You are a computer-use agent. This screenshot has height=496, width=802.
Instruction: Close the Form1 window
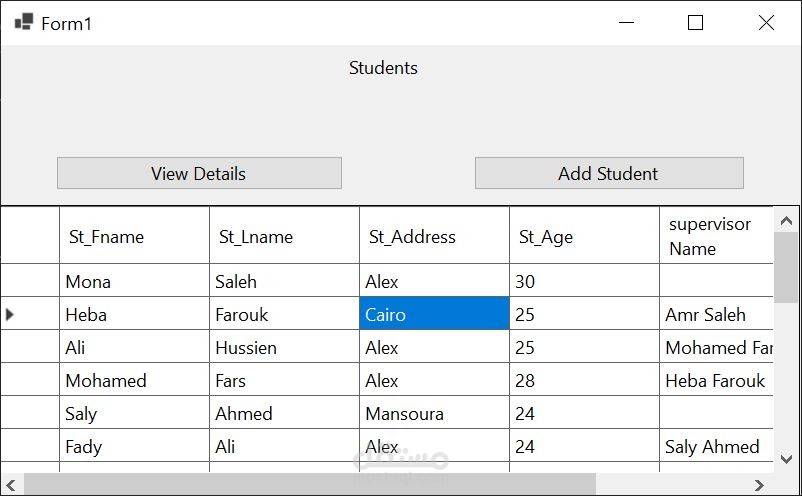766,22
